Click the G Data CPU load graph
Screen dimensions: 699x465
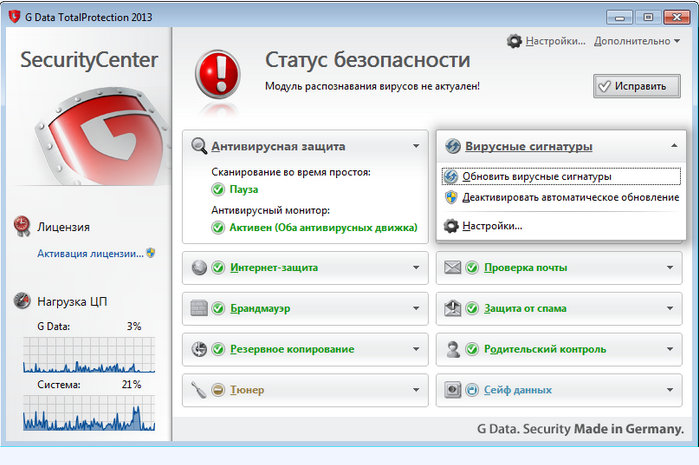89,355
